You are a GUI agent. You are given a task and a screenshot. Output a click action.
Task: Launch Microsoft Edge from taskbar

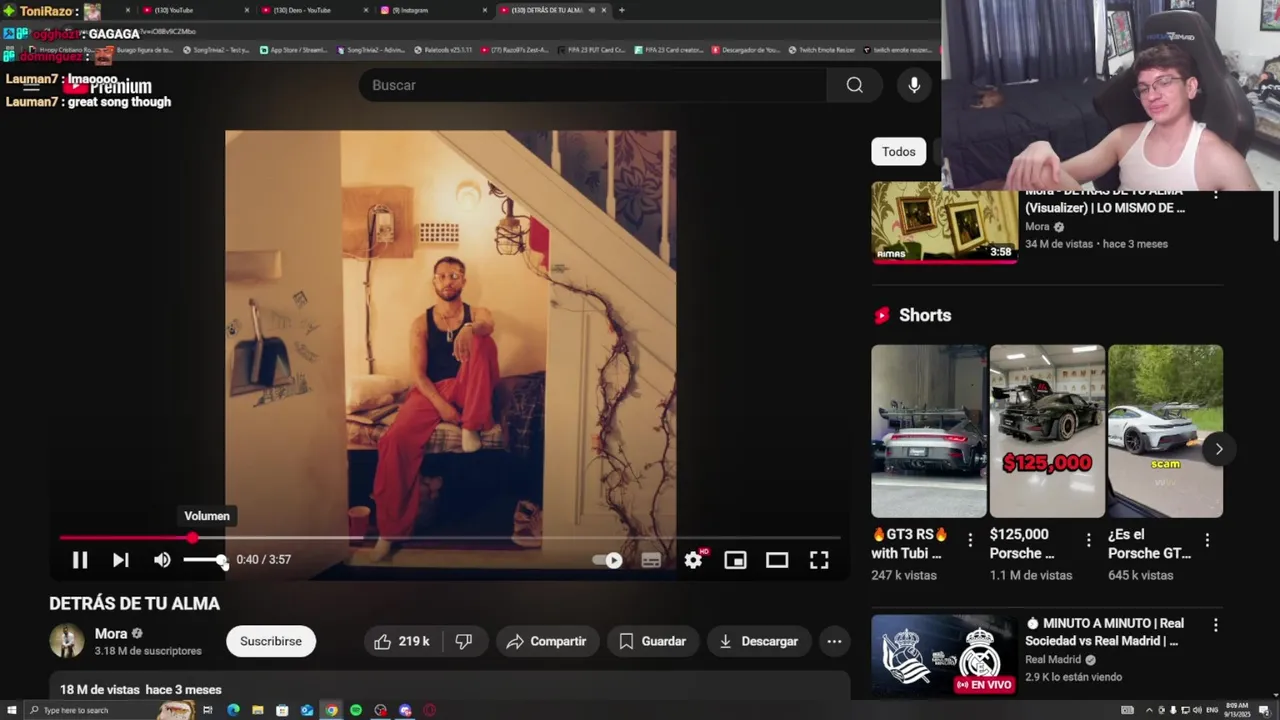point(233,710)
